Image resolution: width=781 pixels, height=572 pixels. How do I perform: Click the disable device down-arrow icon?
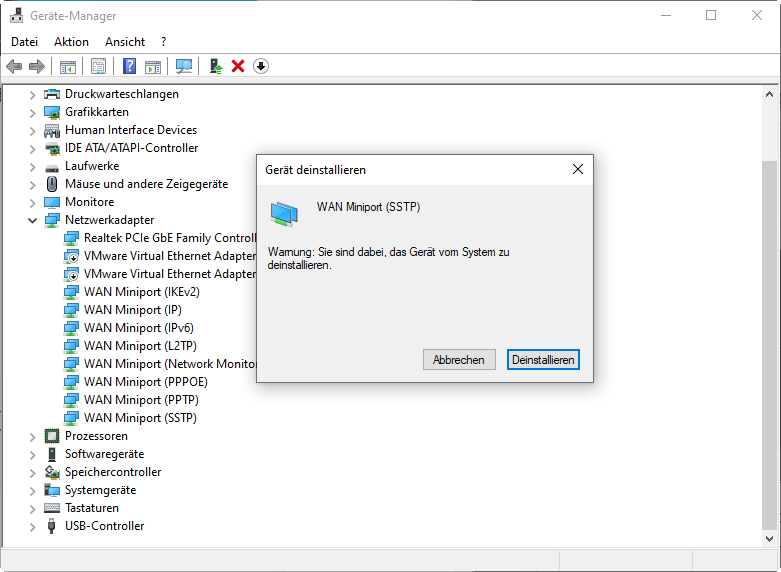click(x=261, y=66)
